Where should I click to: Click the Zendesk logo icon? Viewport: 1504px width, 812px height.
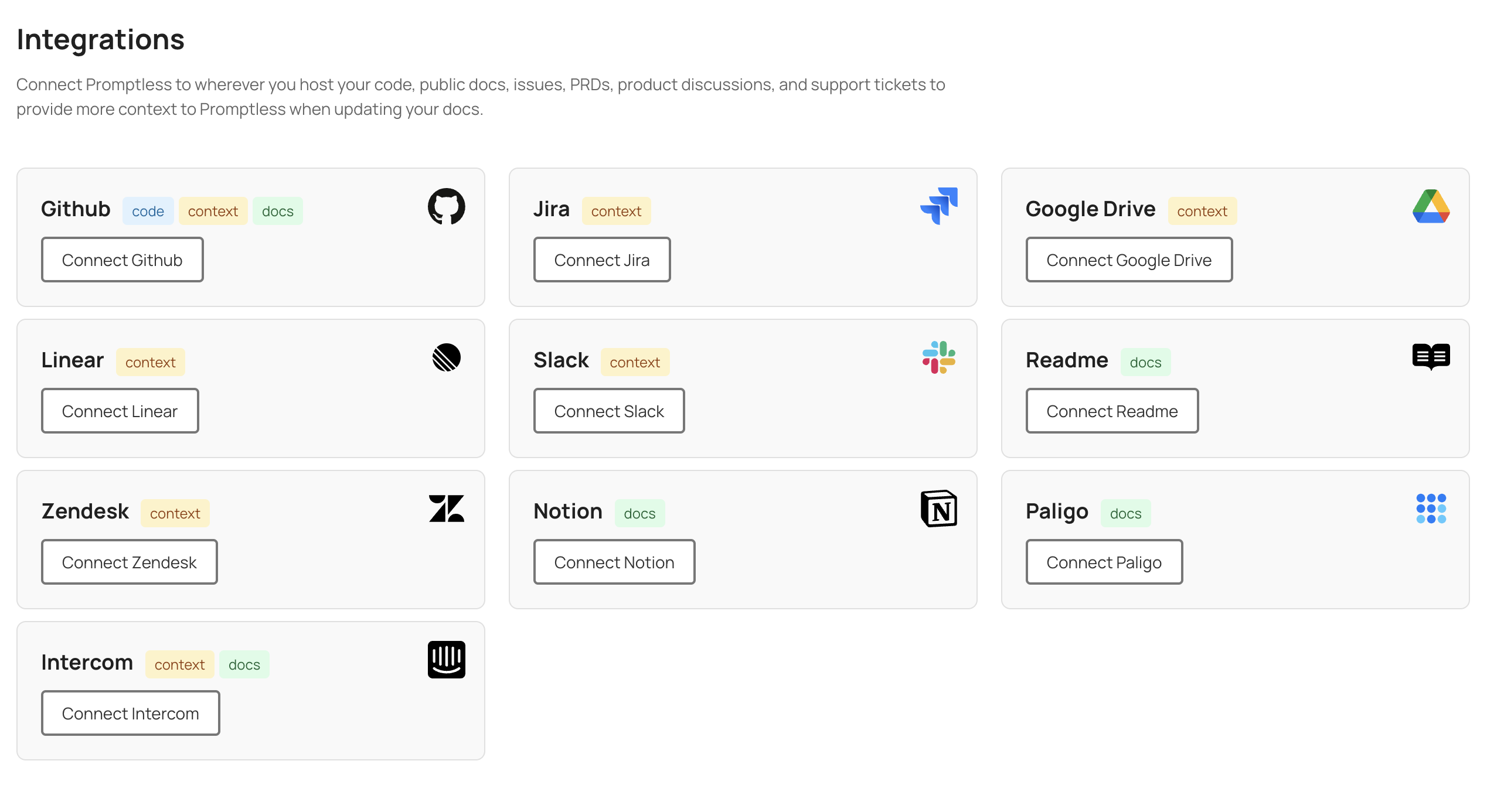tap(446, 509)
